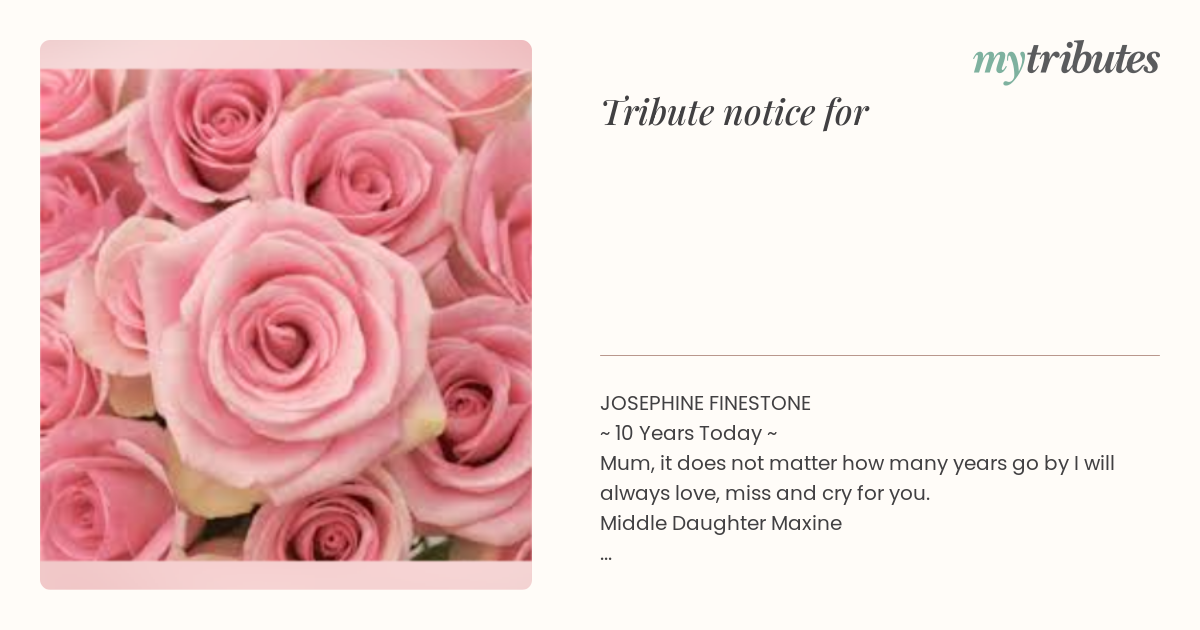Click the pale pink band below the photo
The height and width of the screenshot is (630, 1200).
[x=286, y=575]
